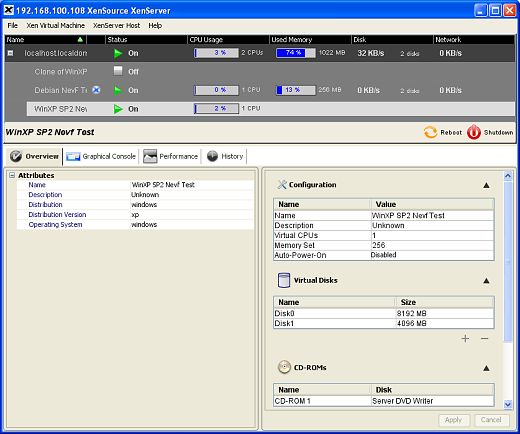Switch to the Graphical Console tab

tap(101, 156)
